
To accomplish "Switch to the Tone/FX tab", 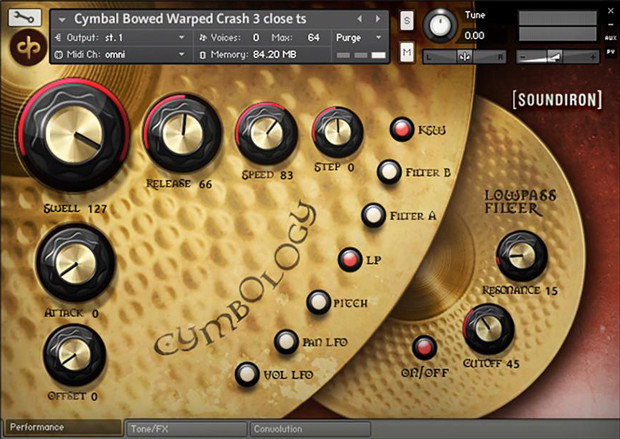I will (x=186, y=429).
